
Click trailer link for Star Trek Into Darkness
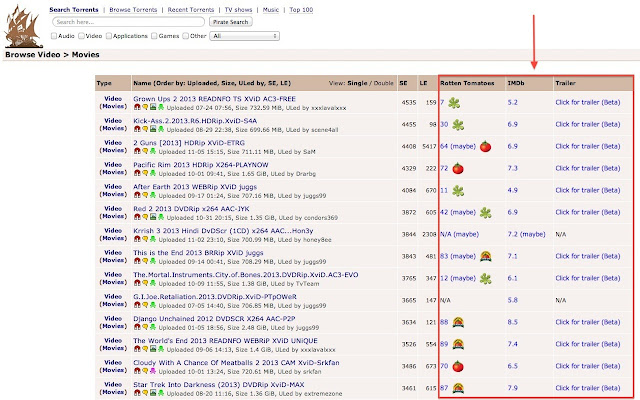[587, 388]
